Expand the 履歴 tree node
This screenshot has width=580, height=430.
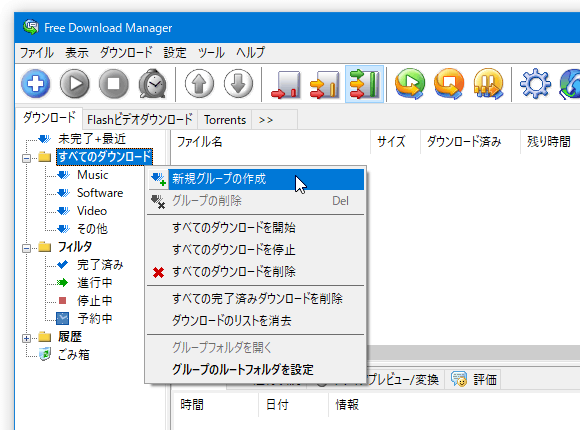click(x=26, y=338)
